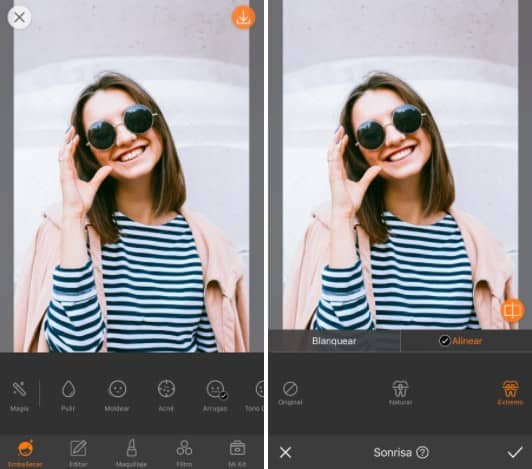532x469 pixels.
Task: Select the partly visible Tono skin tone tool
Action: tap(256, 395)
